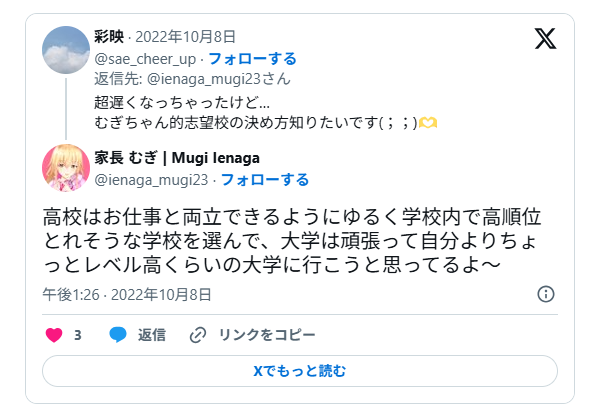Click the 2022年10月8日 date beside 彩映

click(185, 37)
